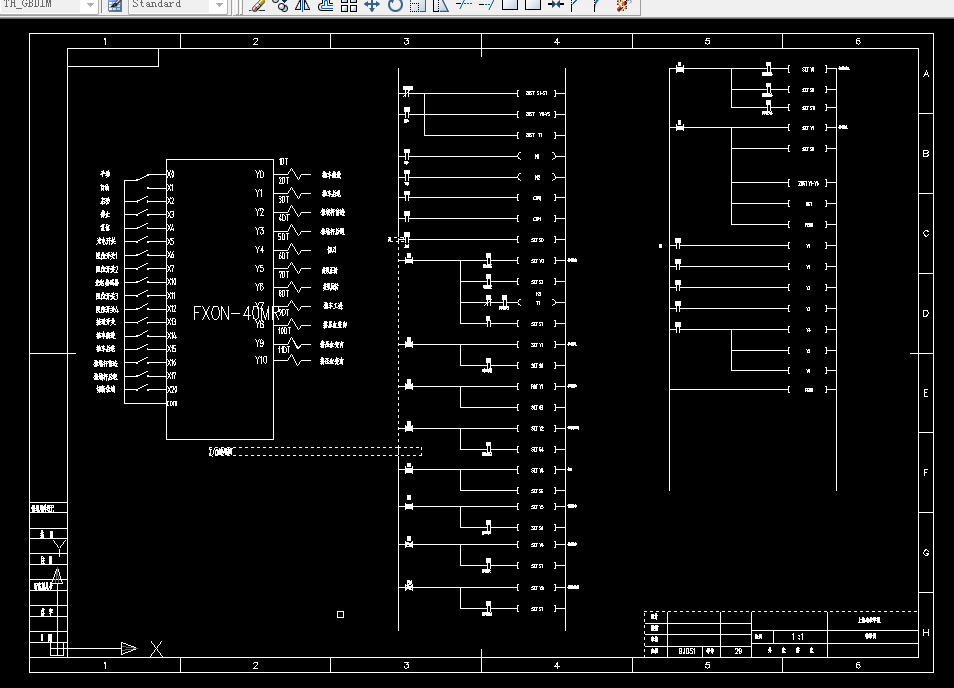Click zone letter A on right border
Viewport: 954px width, 688px height.
926,74
